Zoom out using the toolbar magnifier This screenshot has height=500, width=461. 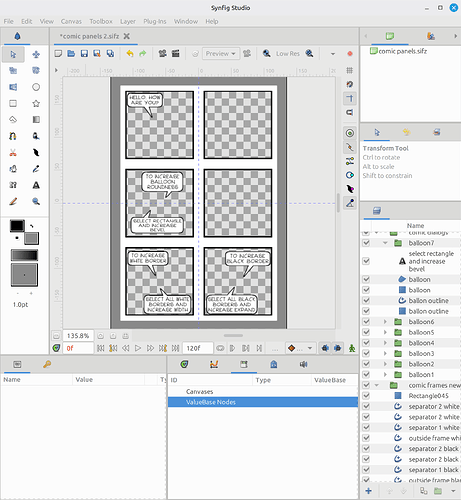[x=267, y=53]
